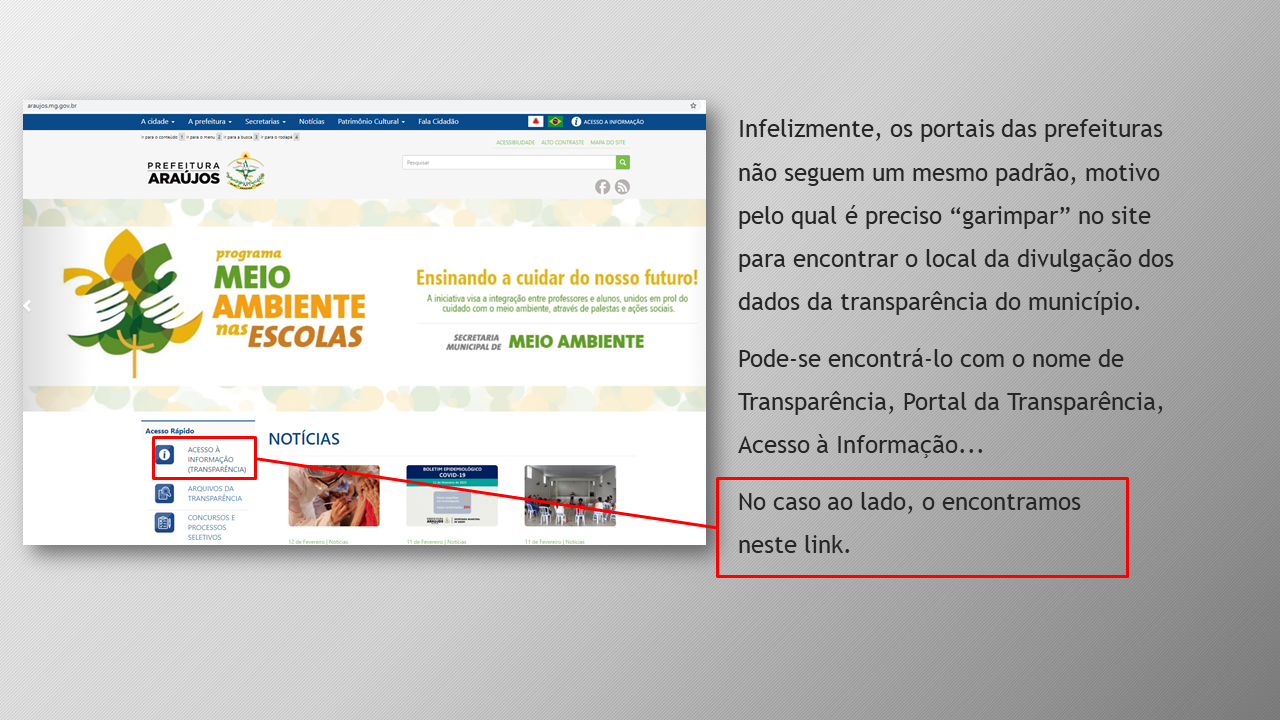Bookmark page with the star icon
Screen dimensions: 1280x720
(693, 105)
